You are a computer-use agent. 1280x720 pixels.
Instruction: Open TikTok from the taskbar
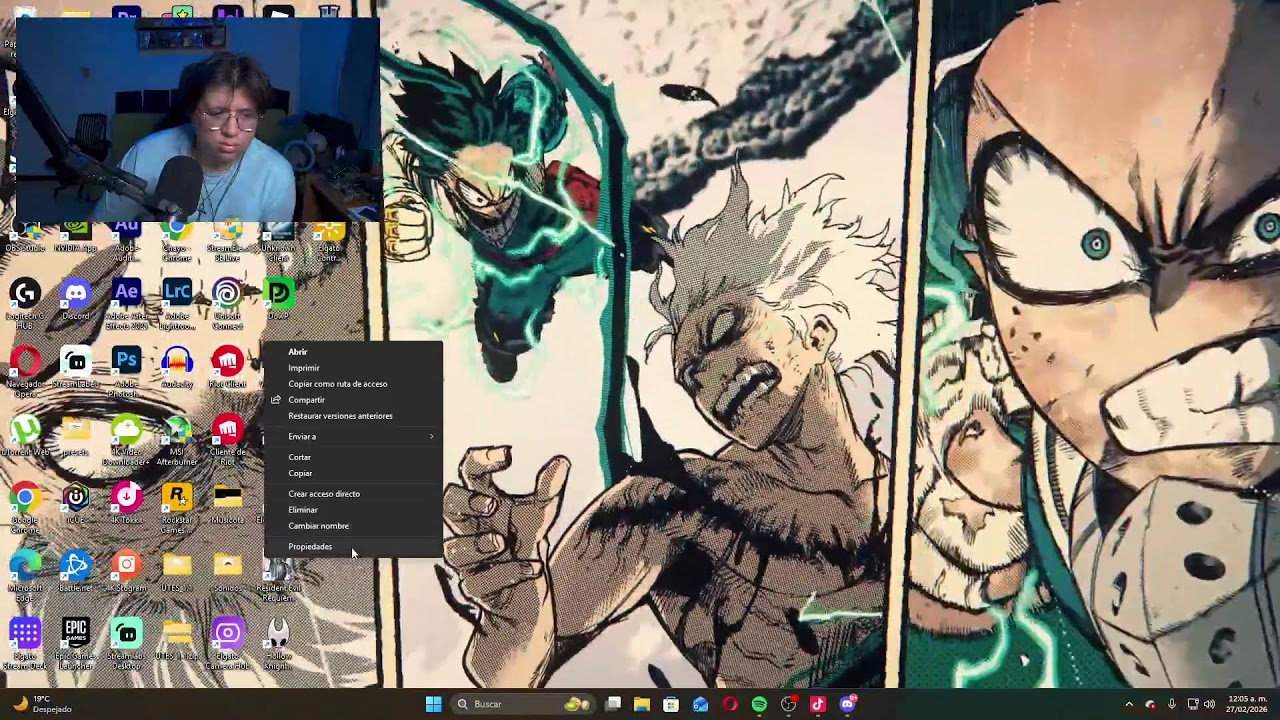pyautogui.click(x=818, y=704)
